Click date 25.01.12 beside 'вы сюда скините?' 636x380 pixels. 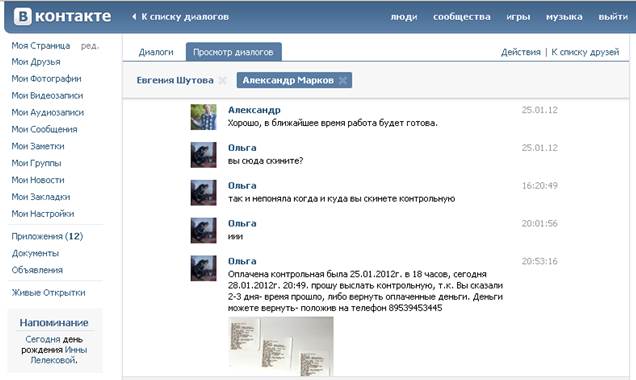[x=539, y=148]
